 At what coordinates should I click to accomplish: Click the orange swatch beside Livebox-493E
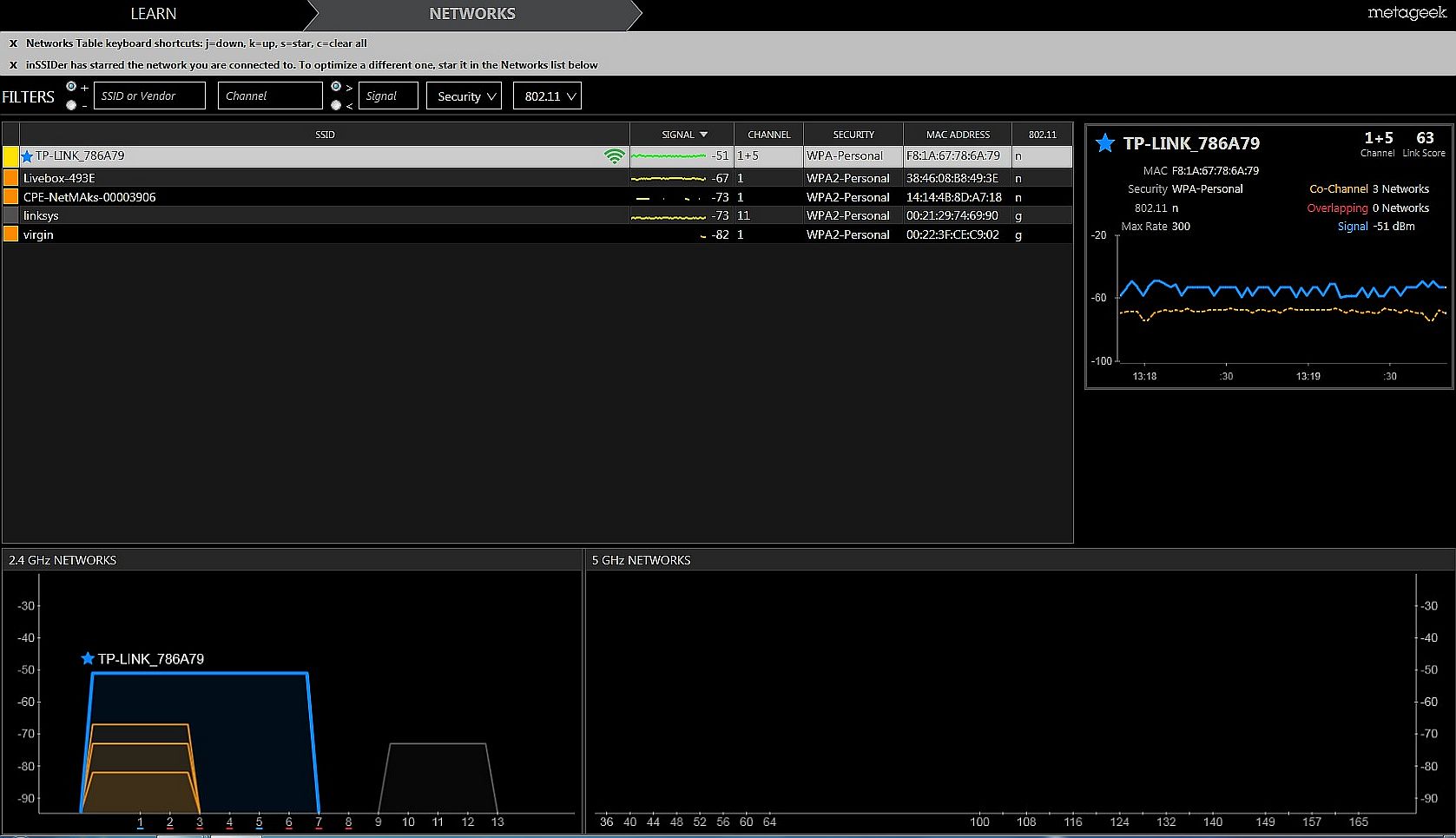(10, 178)
